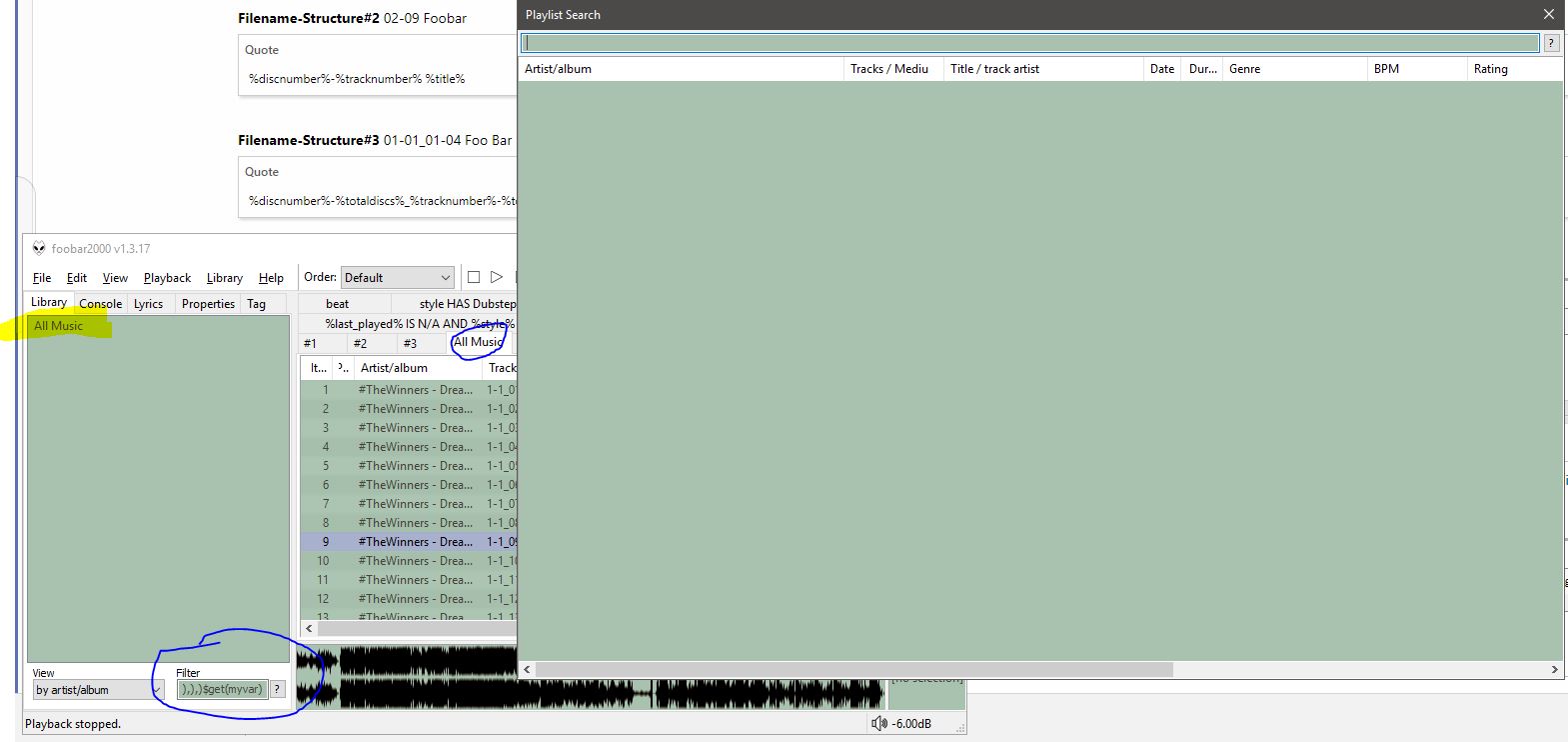The height and width of the screenshot is (742, 1568).
Task: Select playlist row 7 #TheWinners
Action: pyautogui.click(x=409, y=504)
